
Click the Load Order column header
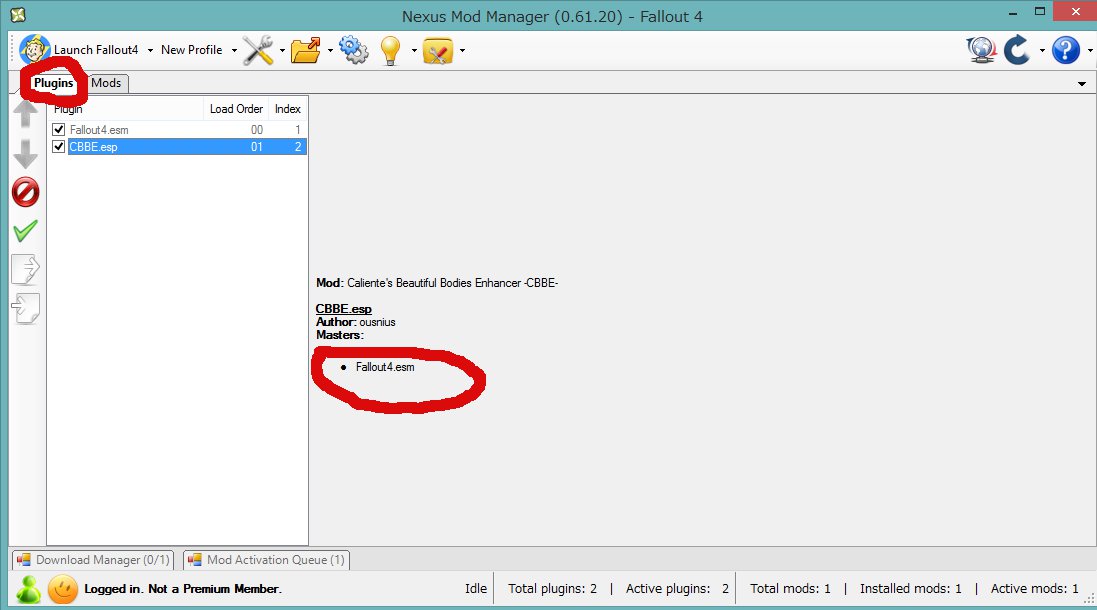click(x=236, y=108)
